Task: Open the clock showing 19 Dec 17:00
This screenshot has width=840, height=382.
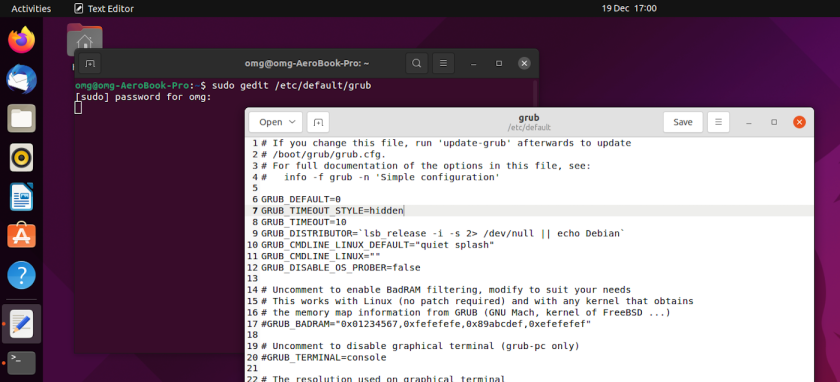Action: [x=629, y=9]
